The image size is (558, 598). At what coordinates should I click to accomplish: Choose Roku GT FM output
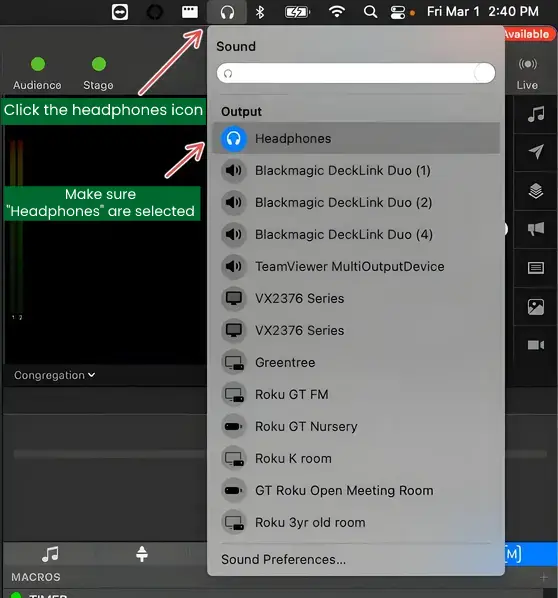click(356, 394)
